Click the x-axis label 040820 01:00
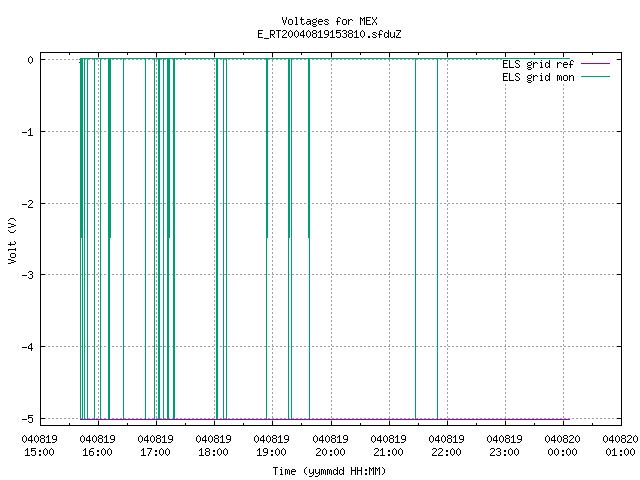This screenshot has width=640, height=480. coord(620,446)
